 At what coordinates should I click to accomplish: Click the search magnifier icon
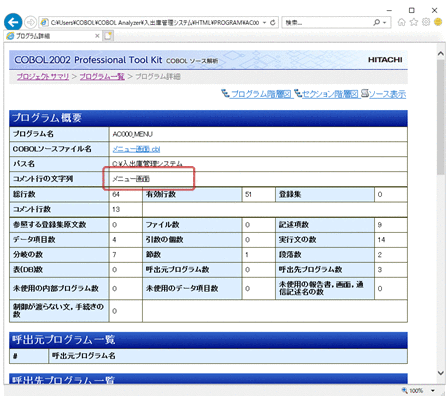tap(376, 22)
